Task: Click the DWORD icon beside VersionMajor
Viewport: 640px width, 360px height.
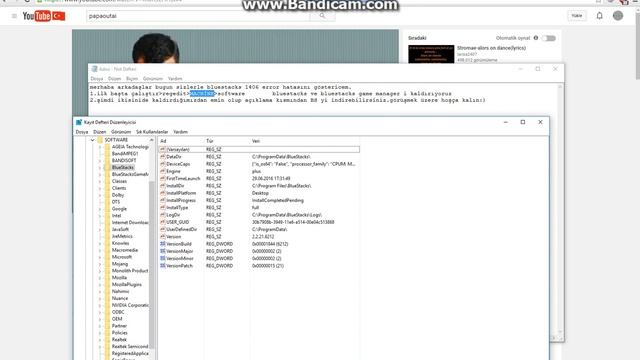Action: pos(162,251)
